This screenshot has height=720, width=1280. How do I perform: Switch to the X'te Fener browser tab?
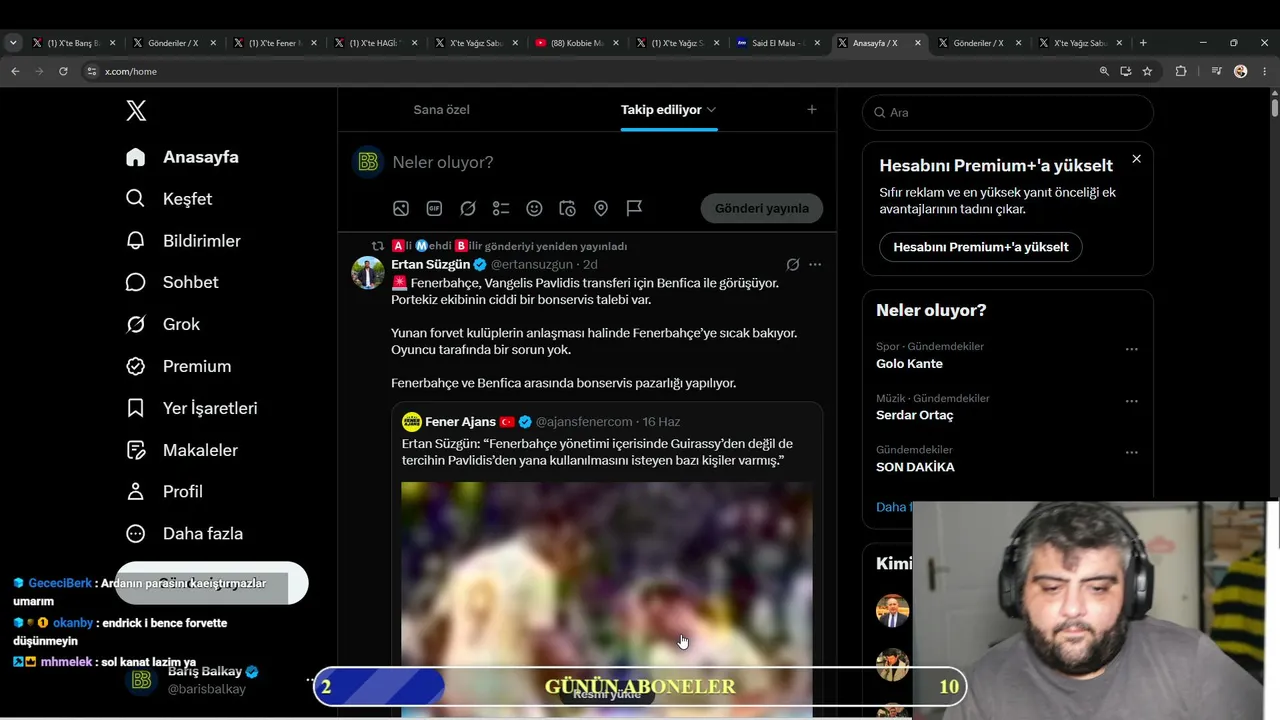tap(275, 43)
